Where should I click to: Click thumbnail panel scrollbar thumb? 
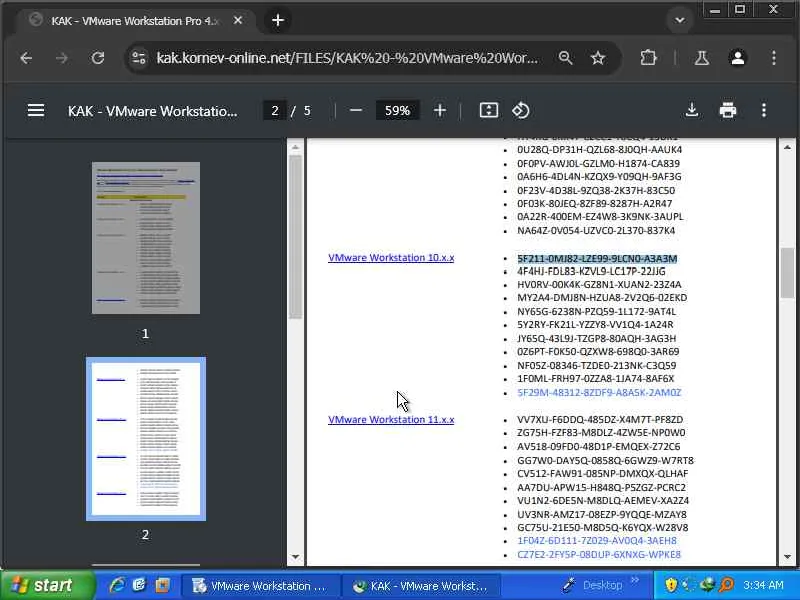[x=295, y=237]
